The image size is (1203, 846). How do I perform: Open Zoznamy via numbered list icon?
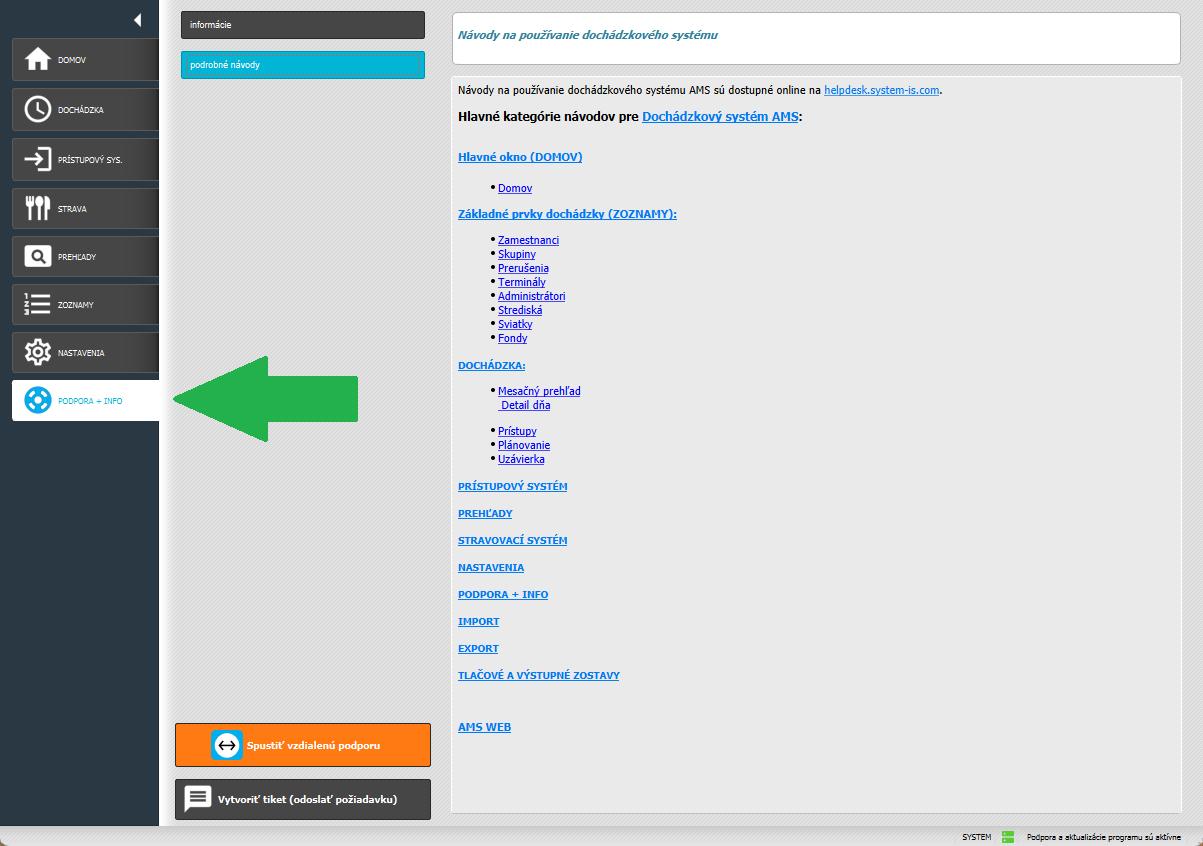pos(37,304)
